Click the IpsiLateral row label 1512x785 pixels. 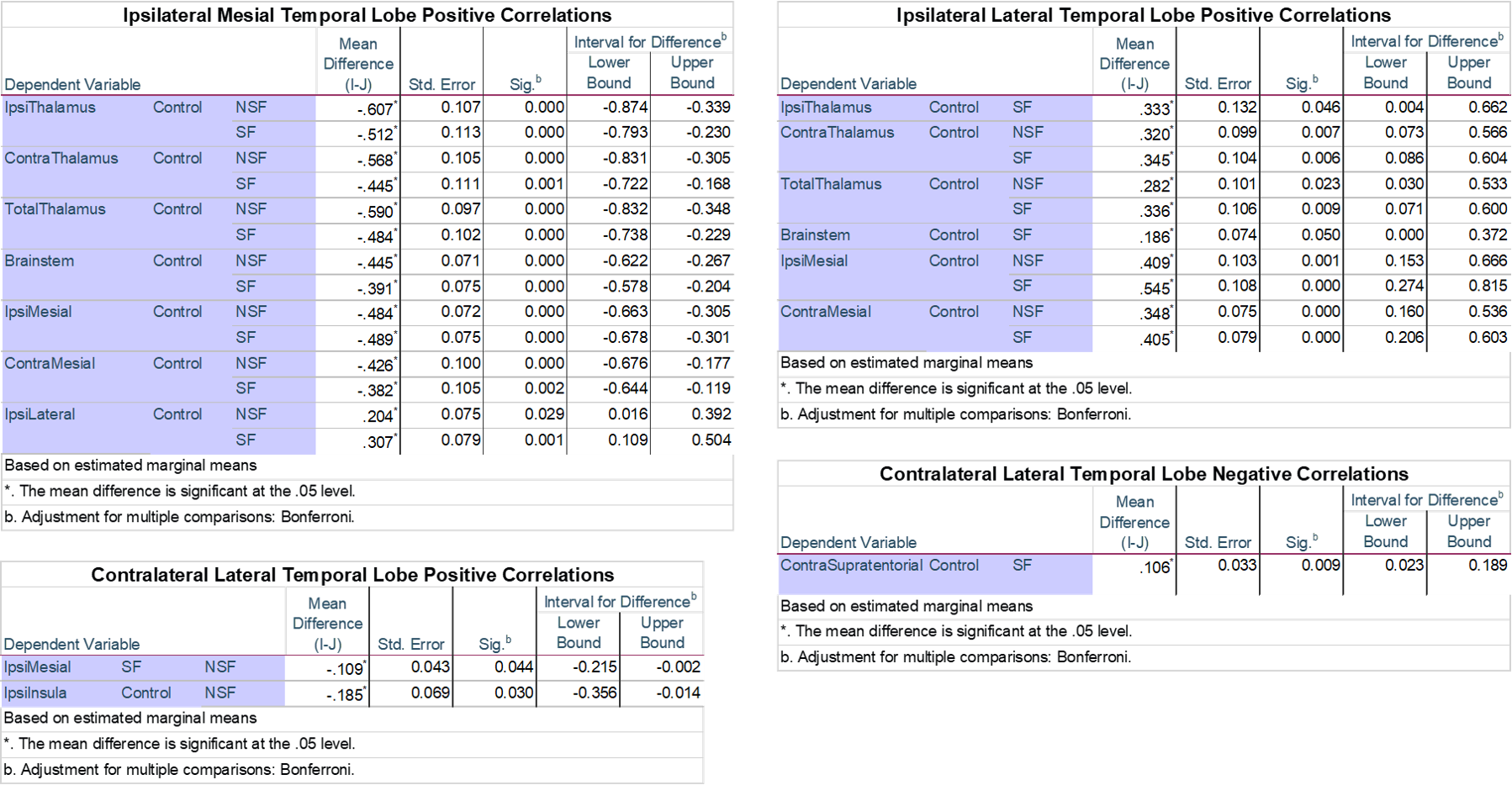(40, 414)
